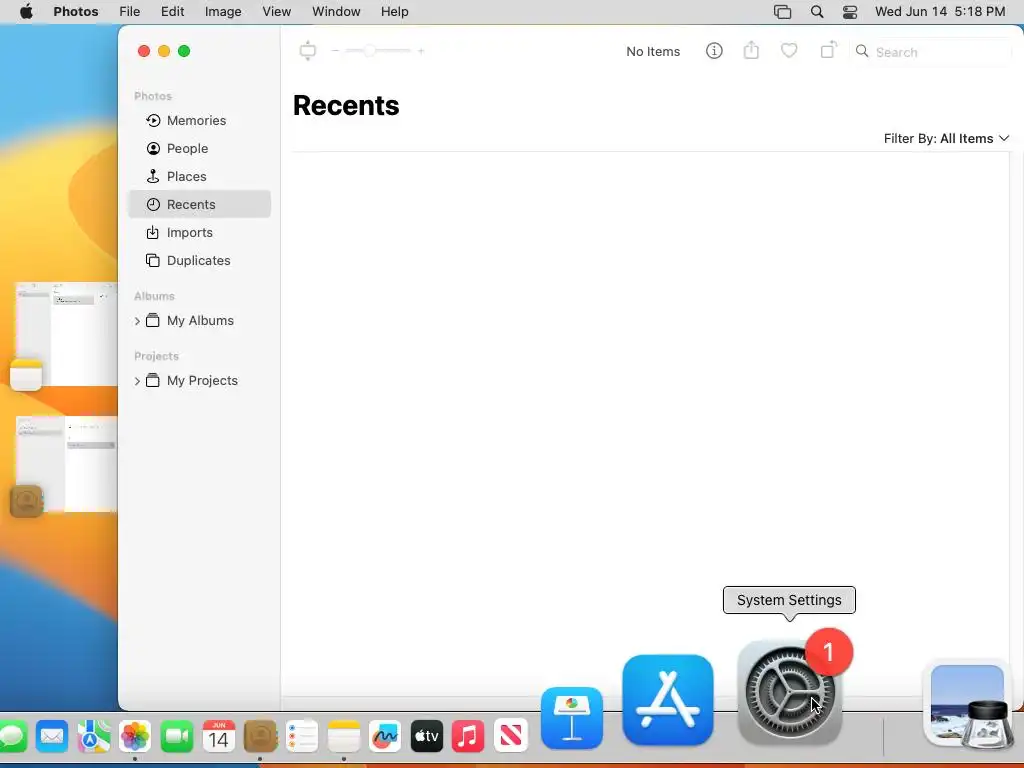This screenshot has height=768, width=1024.
Task: Click the Share icon in toolbar
Action: tap(751, 50)
